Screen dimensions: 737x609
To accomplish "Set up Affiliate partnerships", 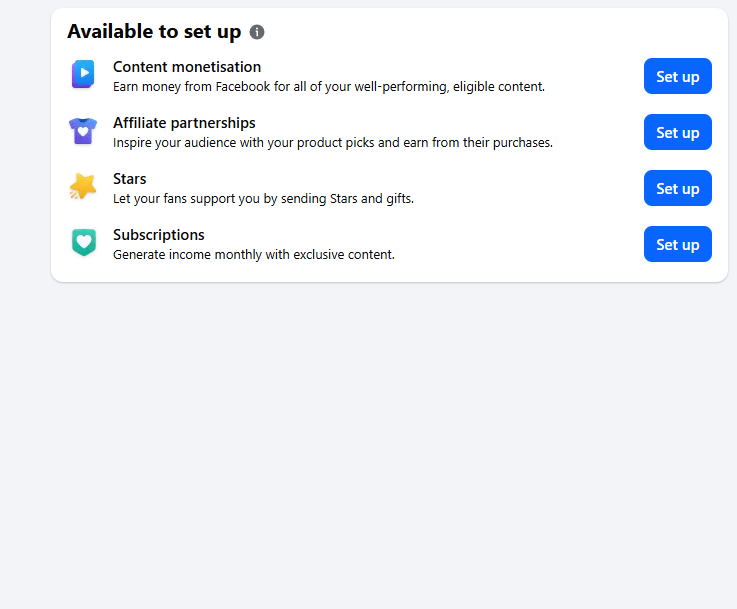I will pos(677,132).
